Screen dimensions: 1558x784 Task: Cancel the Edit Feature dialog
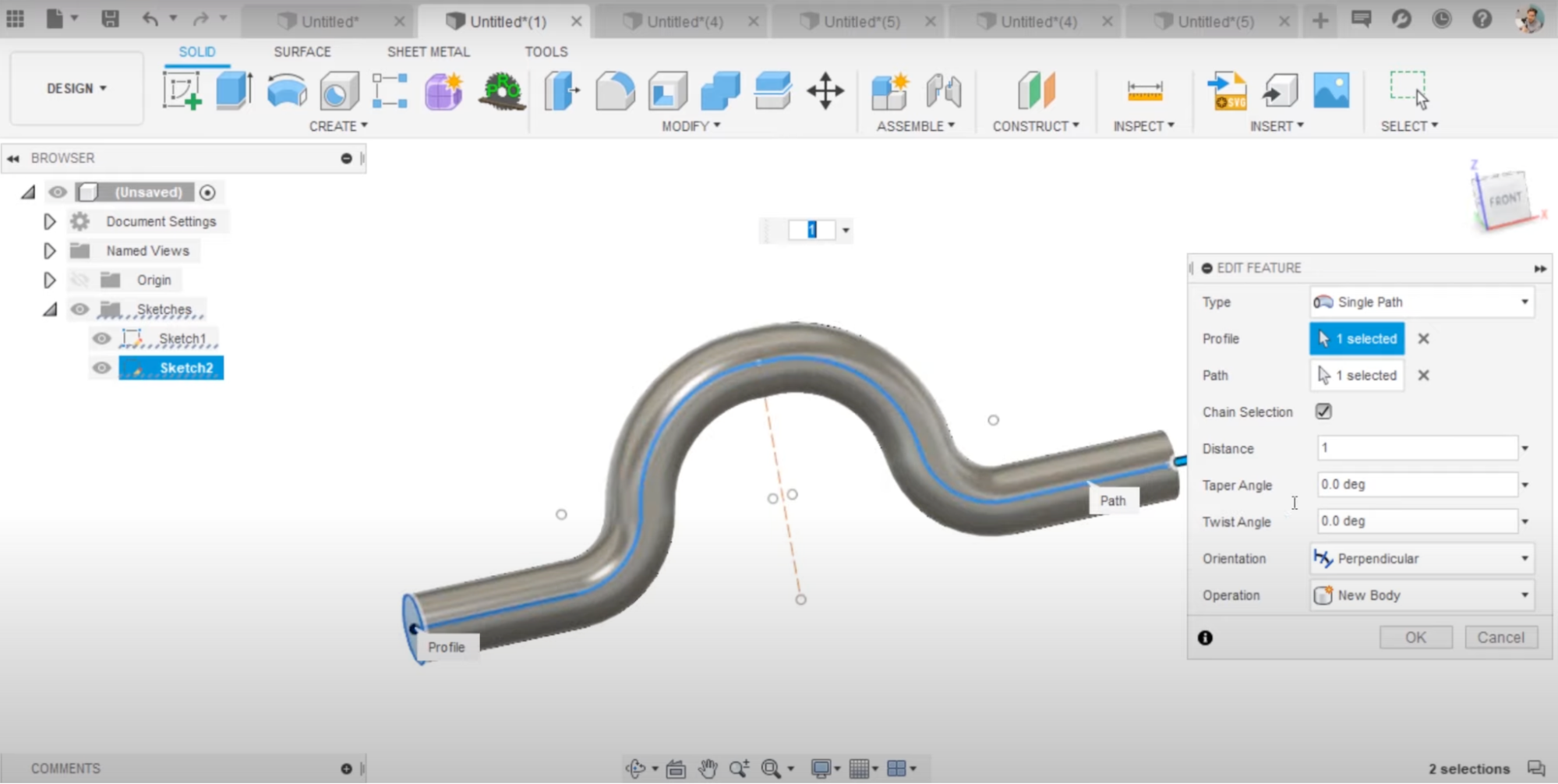pyautogui.click(x=1500, y=637)
